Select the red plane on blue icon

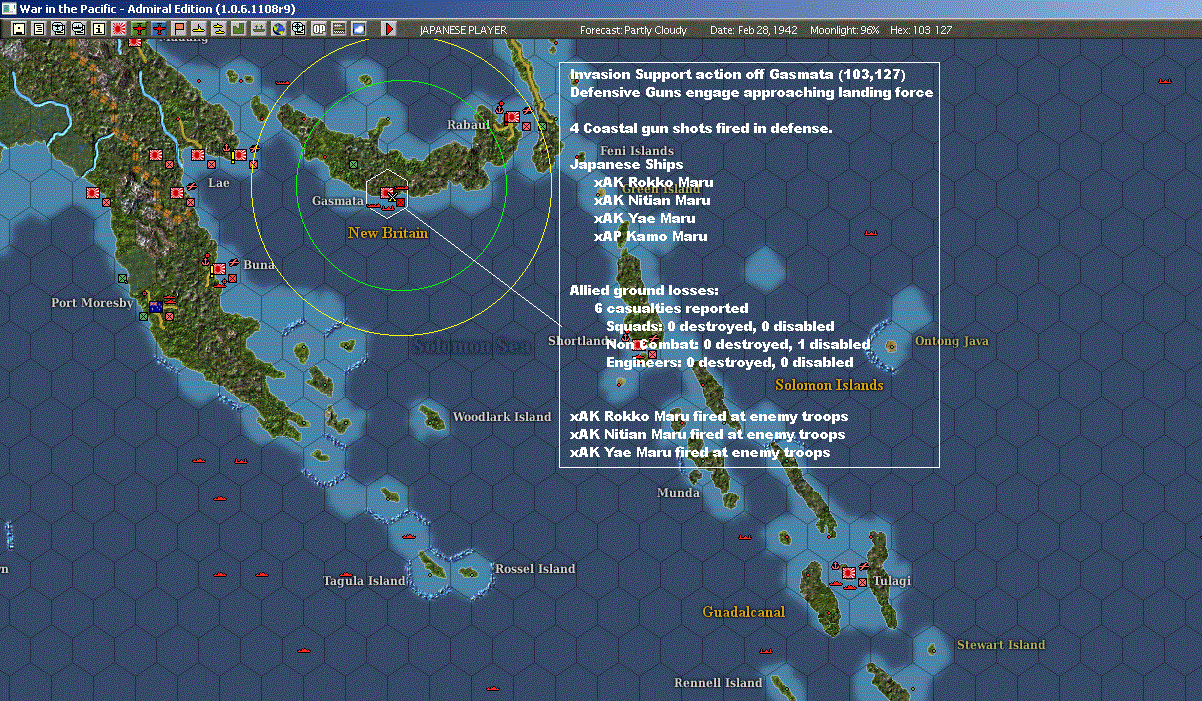coord(159,29)
